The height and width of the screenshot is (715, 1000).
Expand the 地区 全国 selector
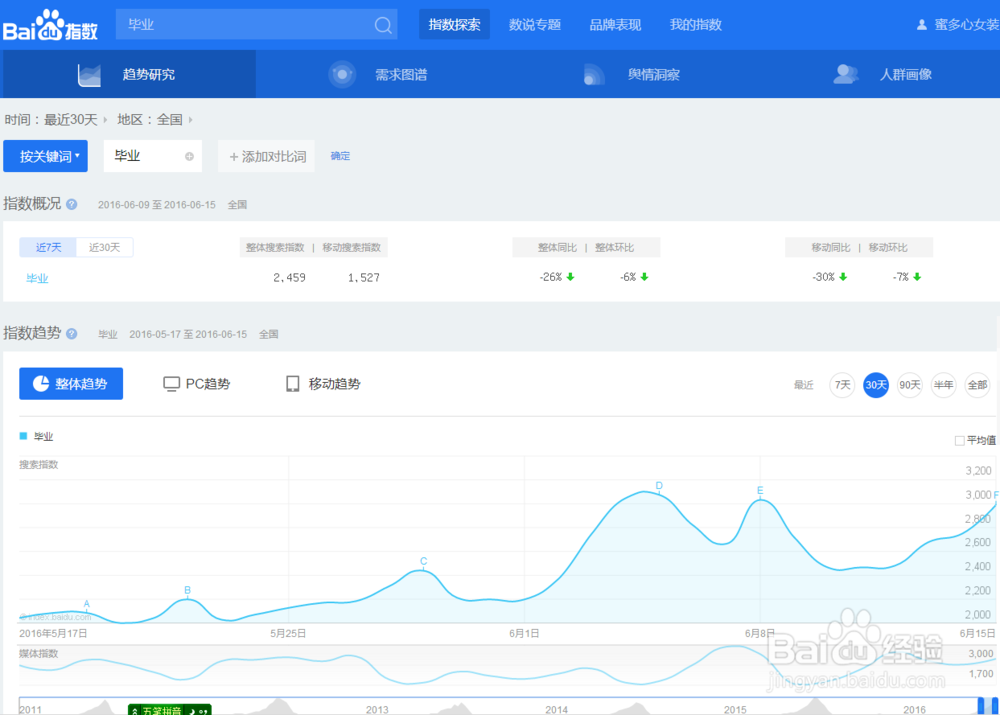(154, 120)
